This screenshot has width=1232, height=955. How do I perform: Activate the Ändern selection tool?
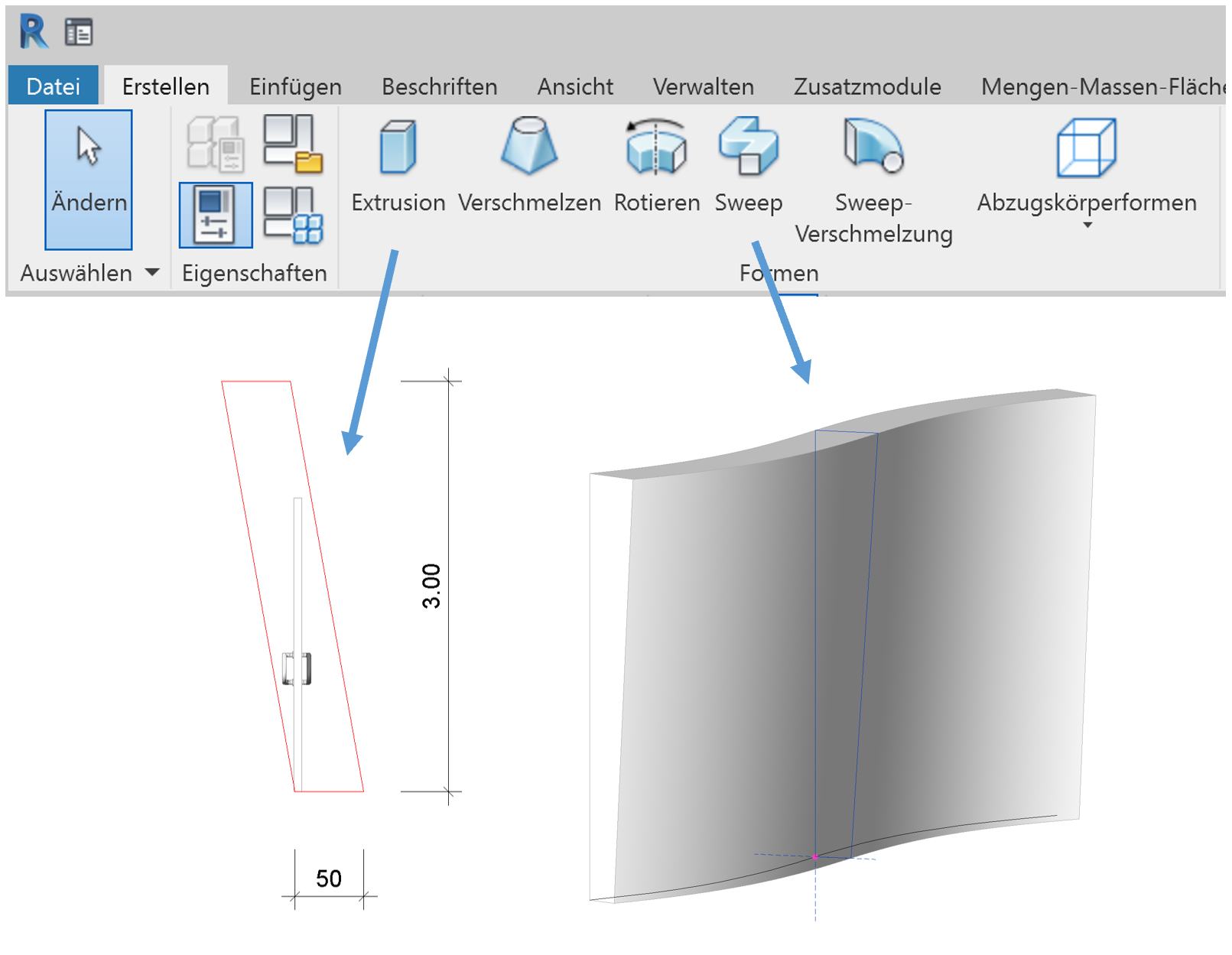pyautogui.click(x=89, y=180)
